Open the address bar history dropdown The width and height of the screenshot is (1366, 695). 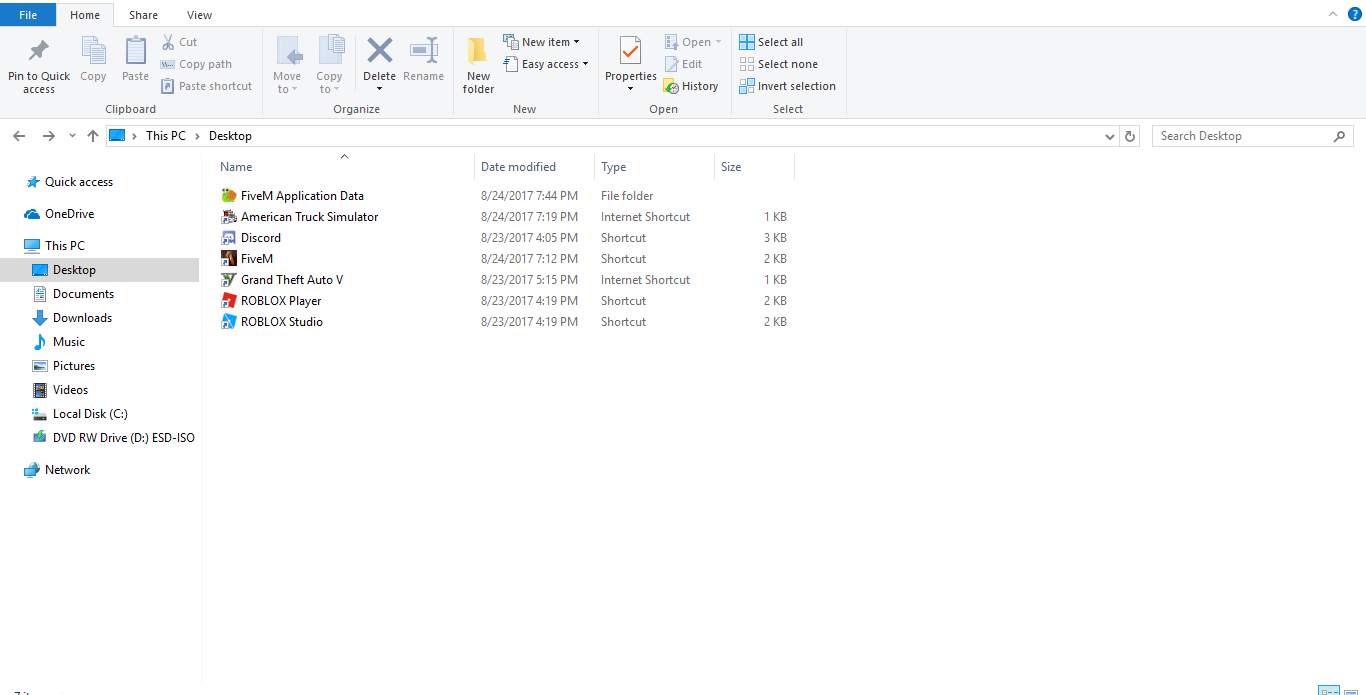tap(1110, 136)
